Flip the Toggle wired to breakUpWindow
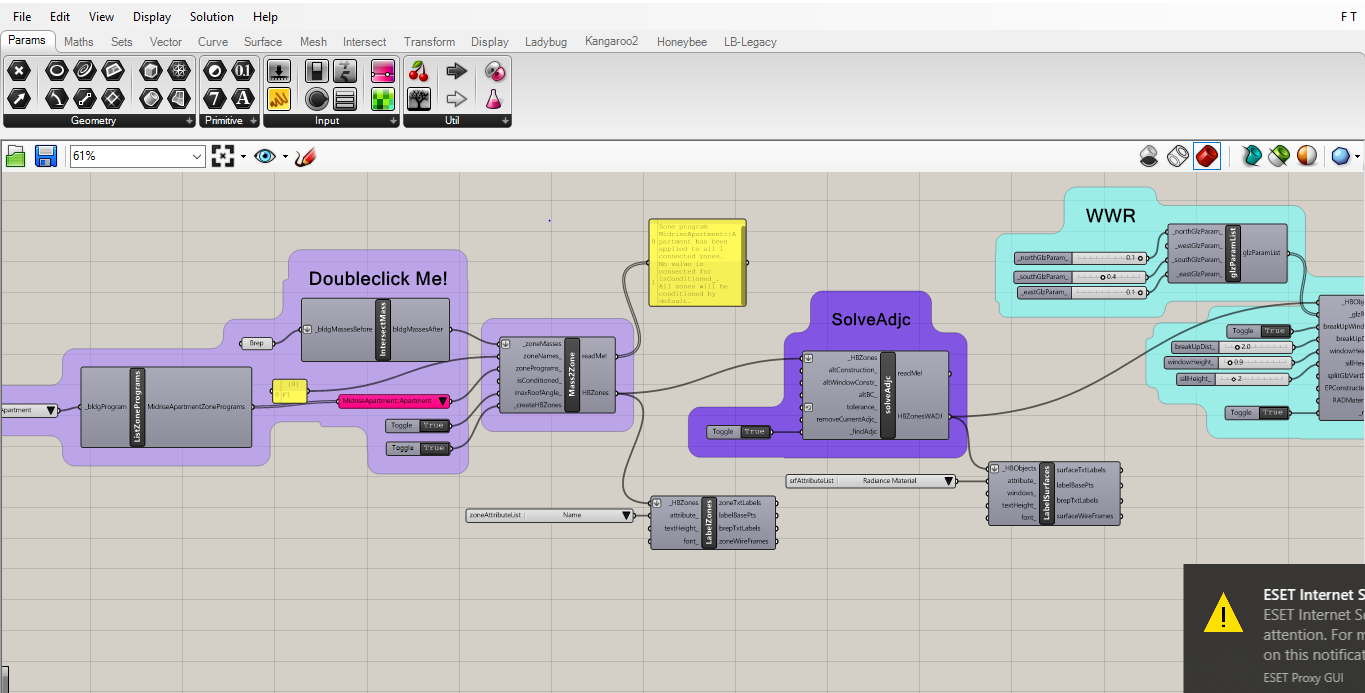The width and height of the screenshot is (1365, 693). click(x=1258, y=331)
